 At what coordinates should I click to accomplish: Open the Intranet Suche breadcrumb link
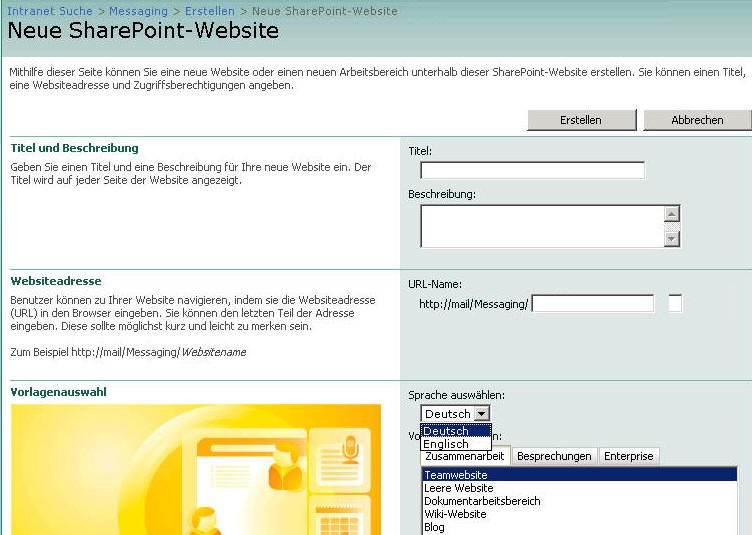click(x=50, y=11)
